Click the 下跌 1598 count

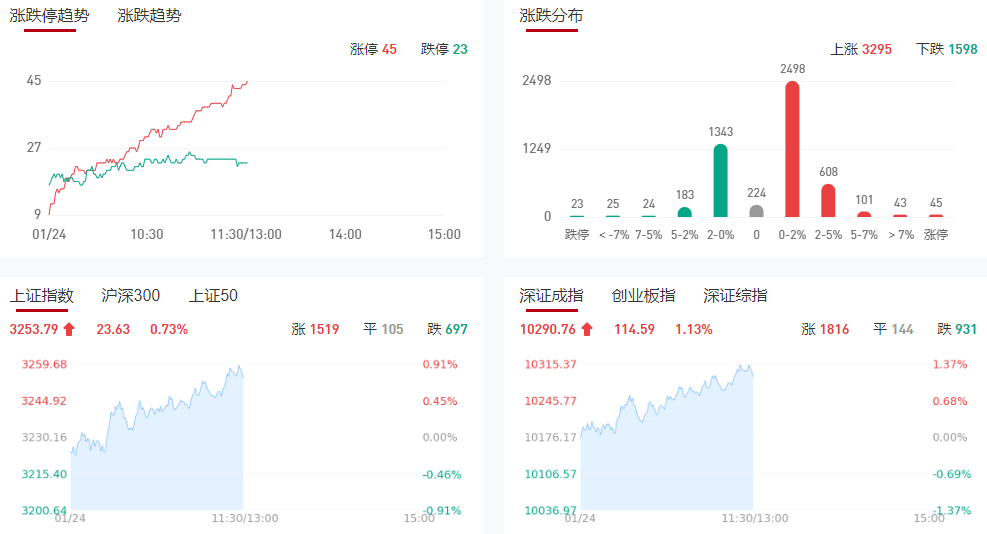[x=946, y=49]
